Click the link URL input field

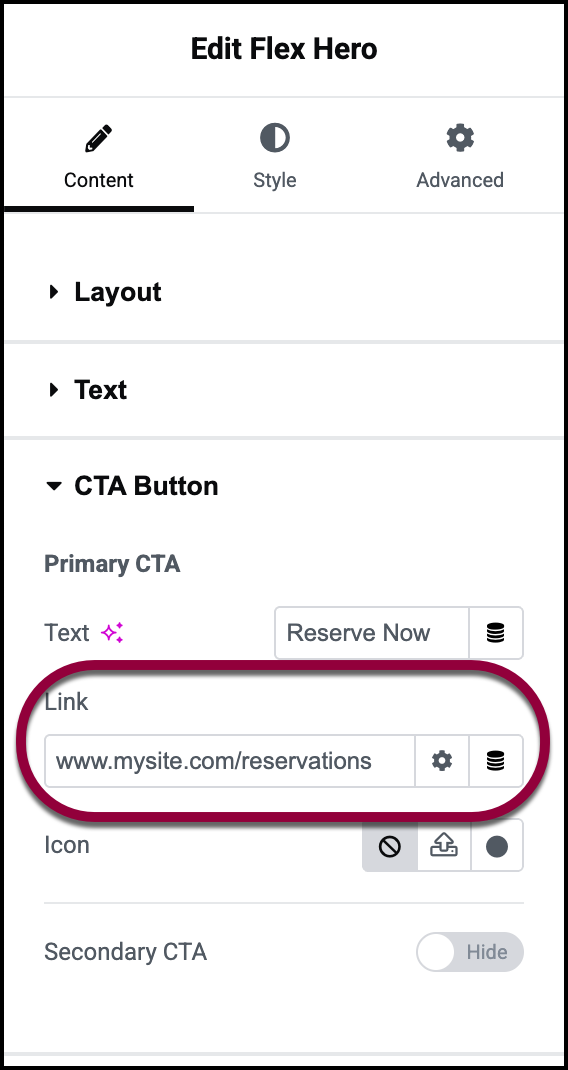tap(230, 761)
